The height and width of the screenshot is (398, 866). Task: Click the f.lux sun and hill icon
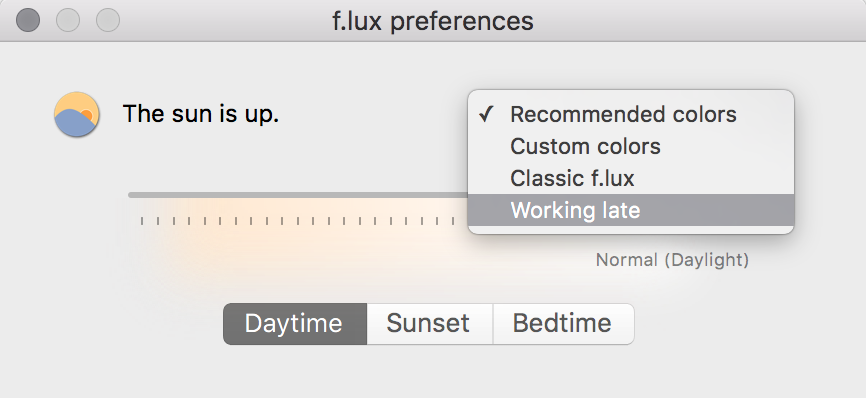pyautogui.click(x=77, y=114)
